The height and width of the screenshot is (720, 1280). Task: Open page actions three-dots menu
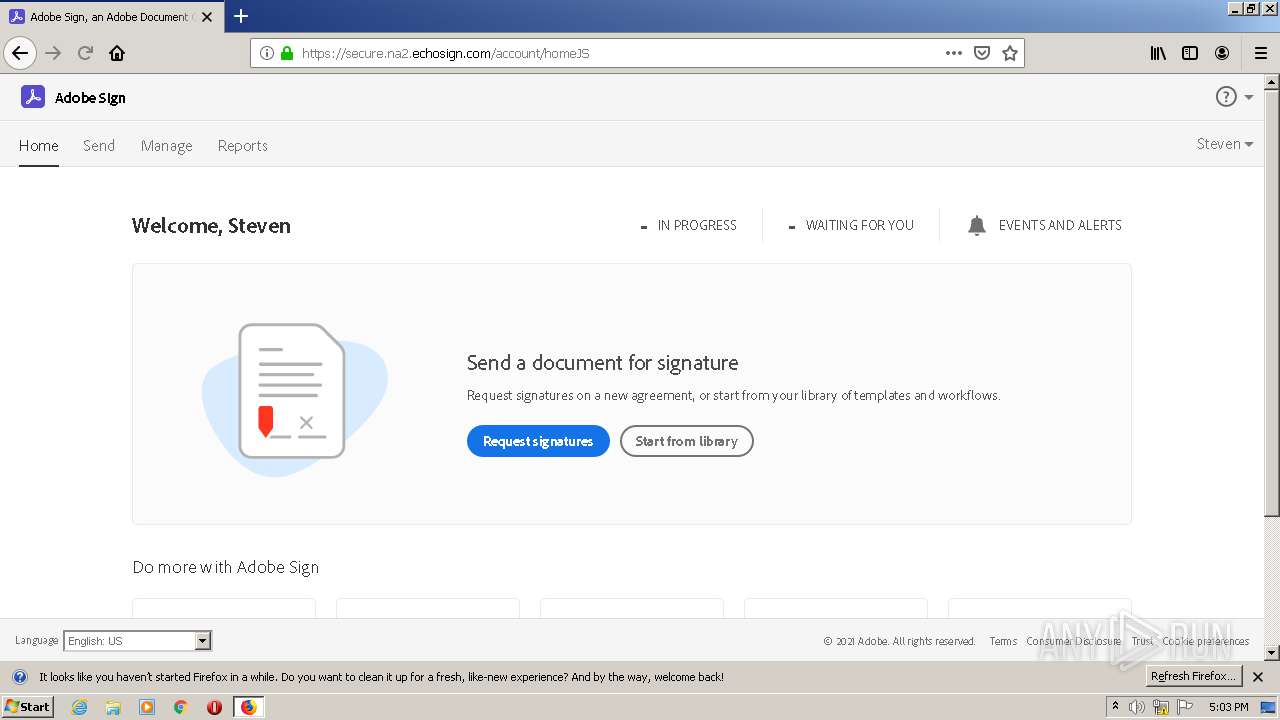(954, 53)
